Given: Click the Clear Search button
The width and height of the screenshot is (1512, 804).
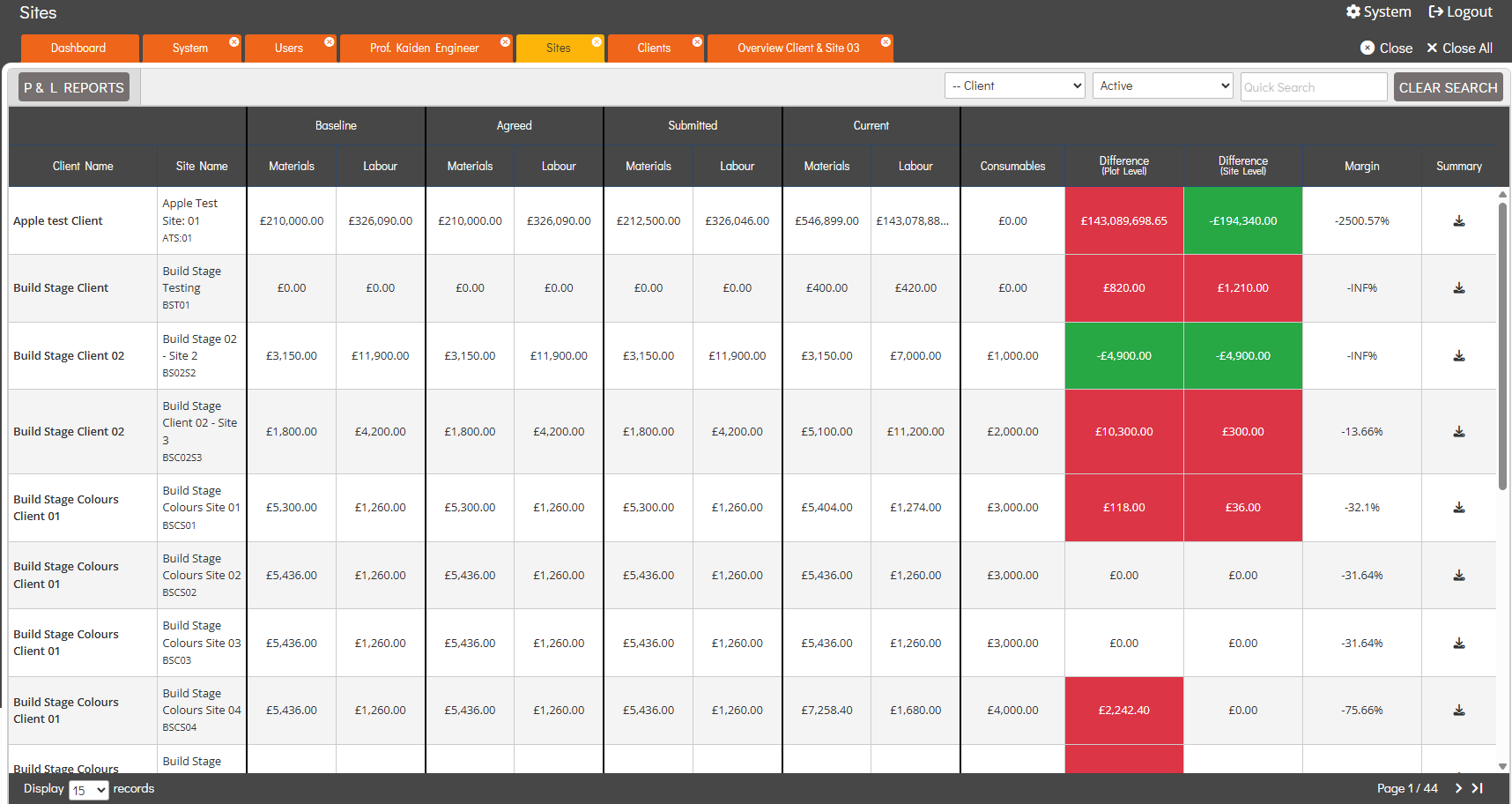Looking at the screenshot, I should [1448, 87].
